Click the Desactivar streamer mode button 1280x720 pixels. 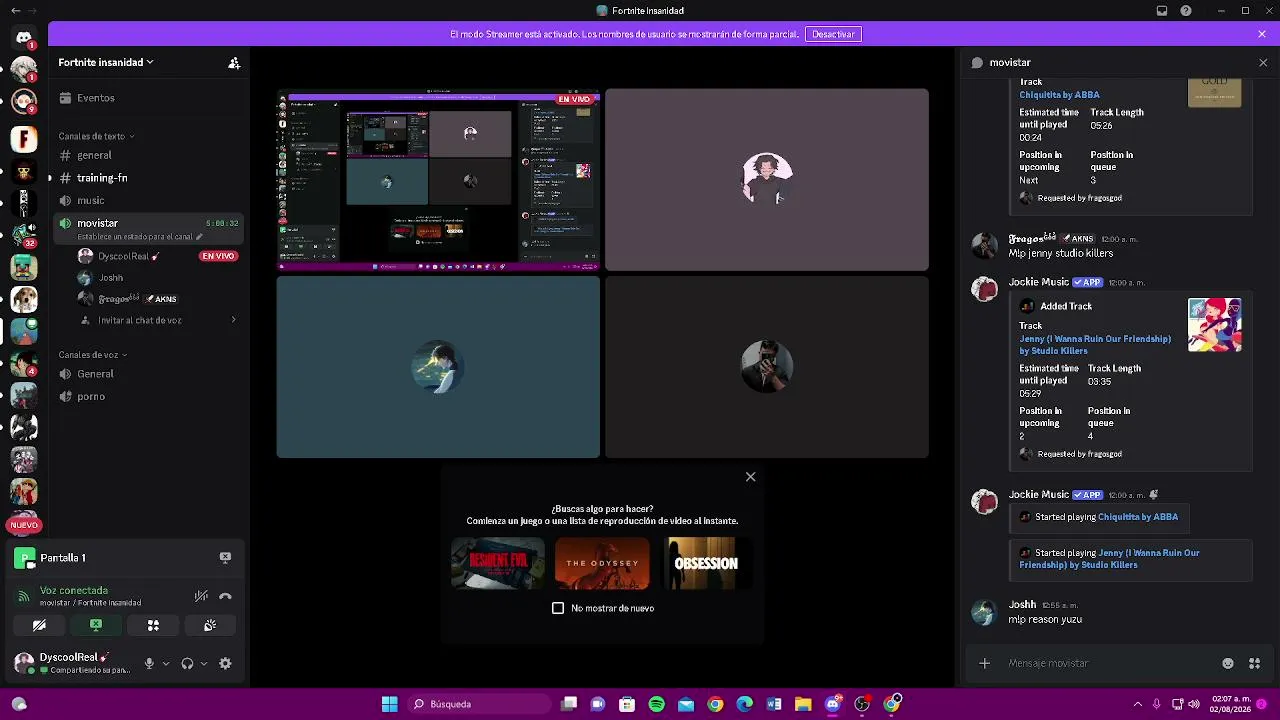point(833,34)
